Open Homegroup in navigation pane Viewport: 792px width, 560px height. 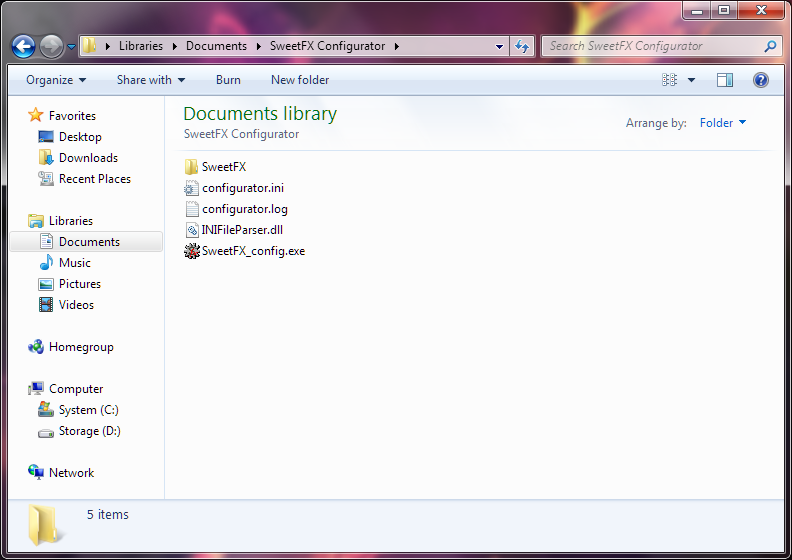[81, 347]
